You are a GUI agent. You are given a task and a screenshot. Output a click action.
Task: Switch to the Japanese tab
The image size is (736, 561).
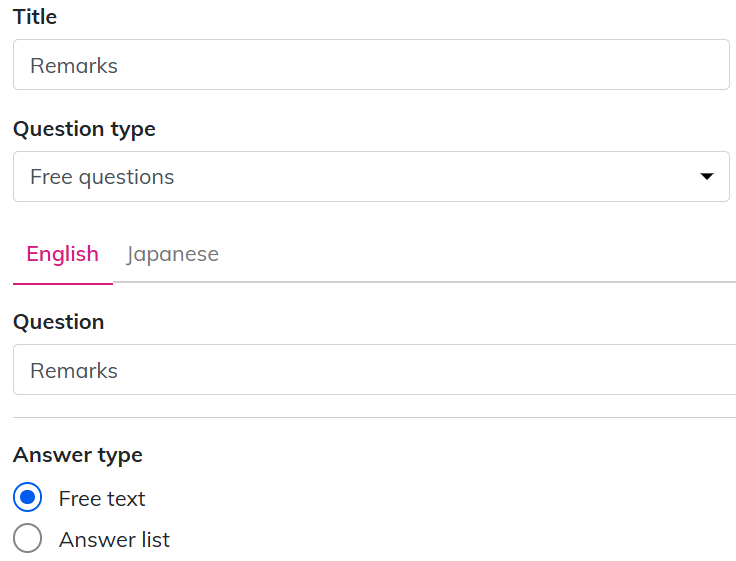coord(172,254)
